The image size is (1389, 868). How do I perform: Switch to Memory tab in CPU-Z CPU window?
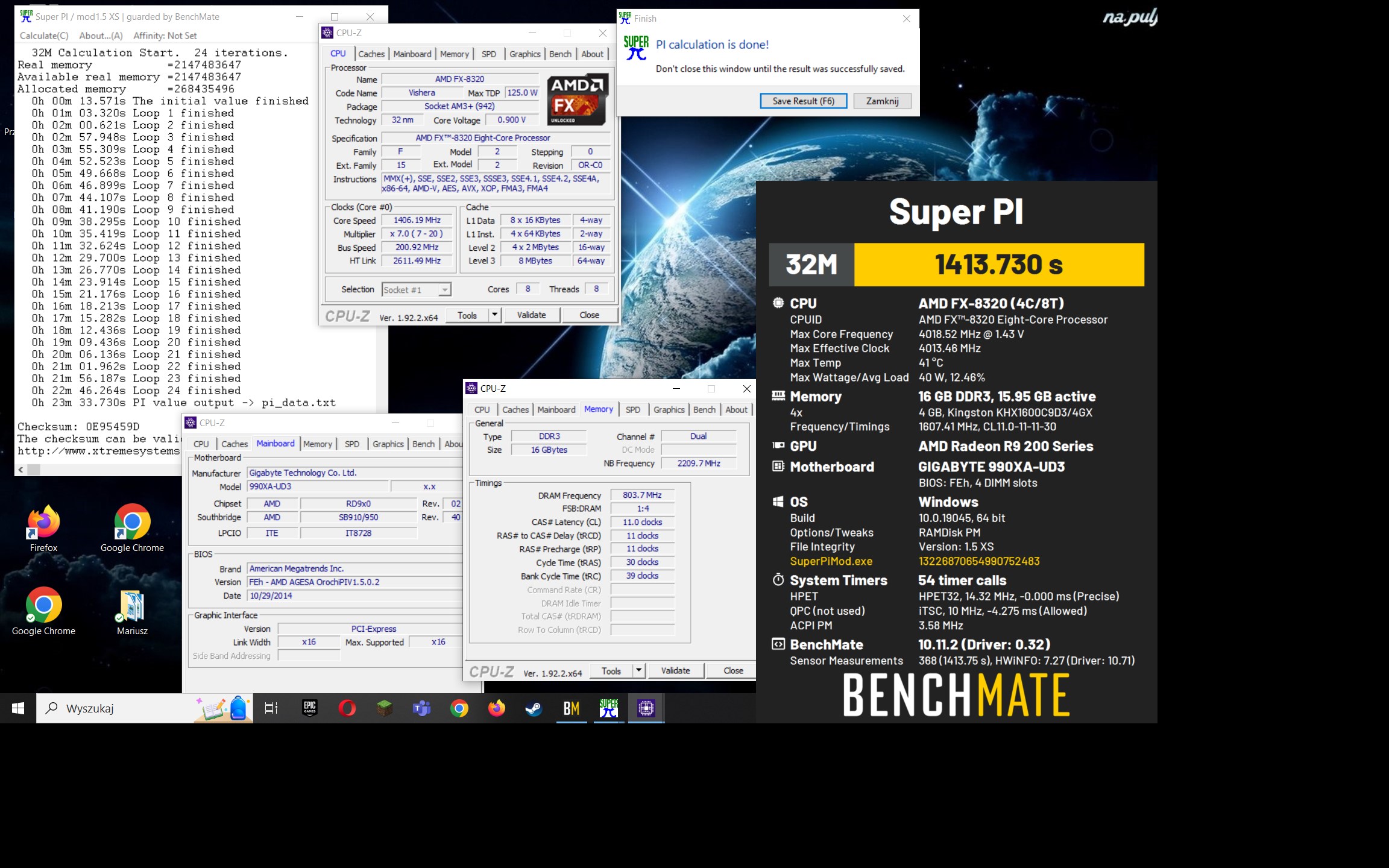455,54
